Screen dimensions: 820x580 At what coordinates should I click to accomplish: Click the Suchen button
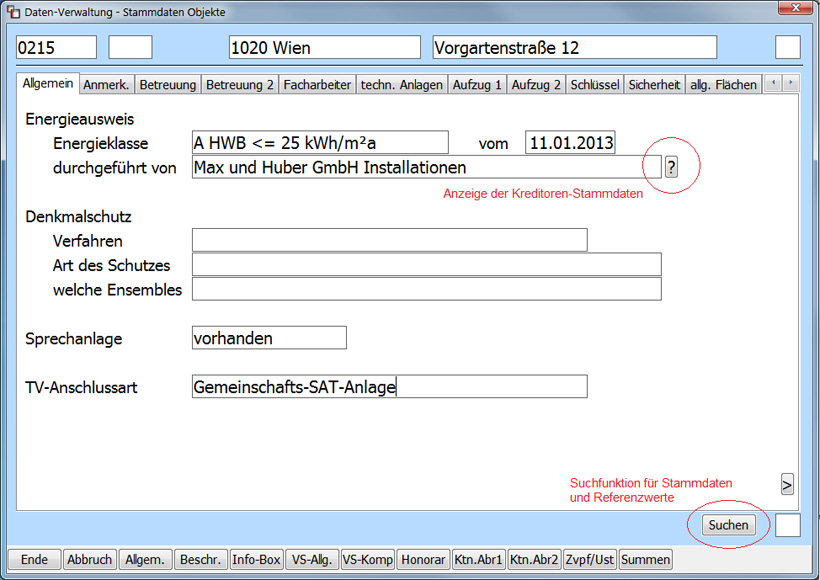click(728, 525)
